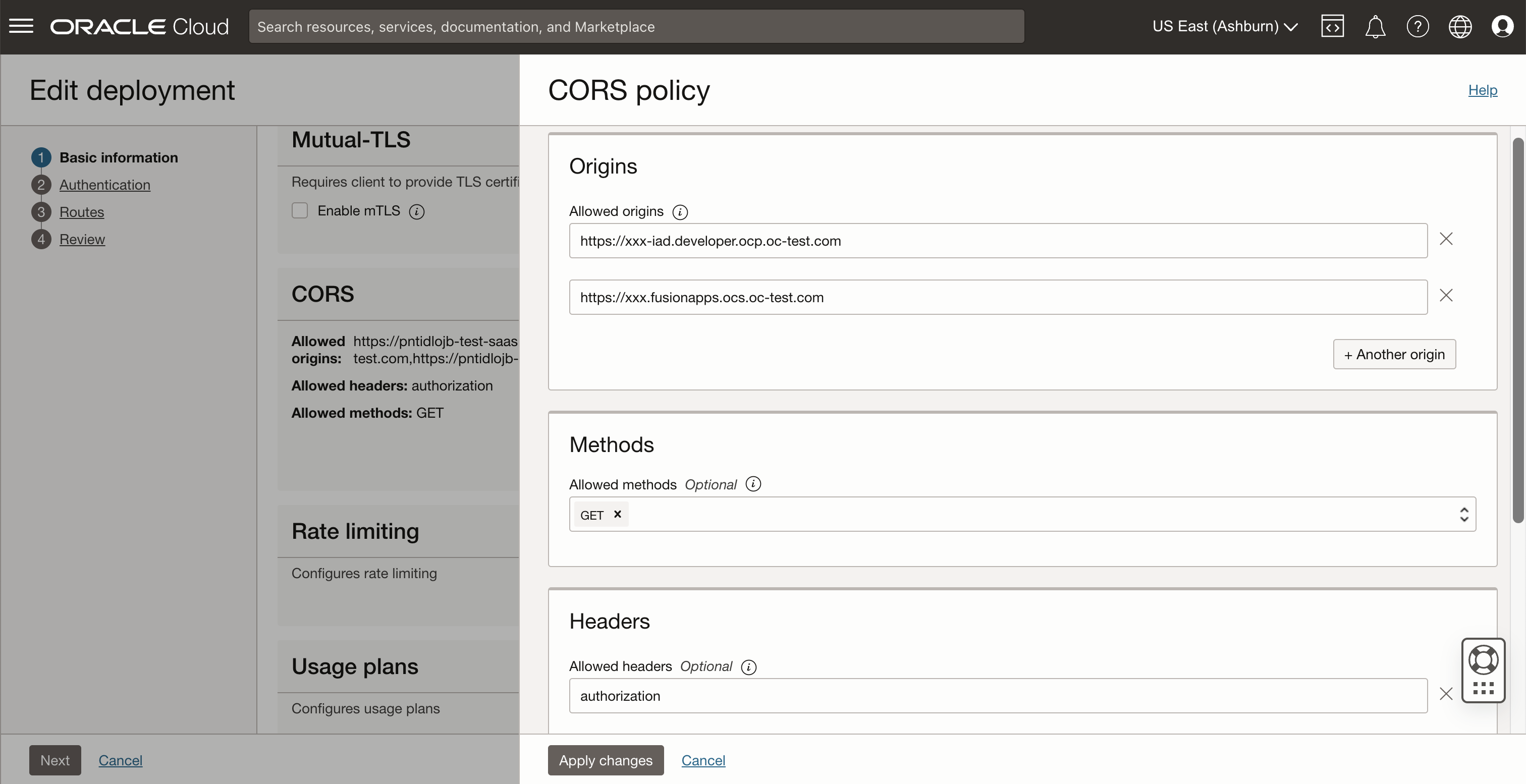Open the Help link

coord(1482,90)
